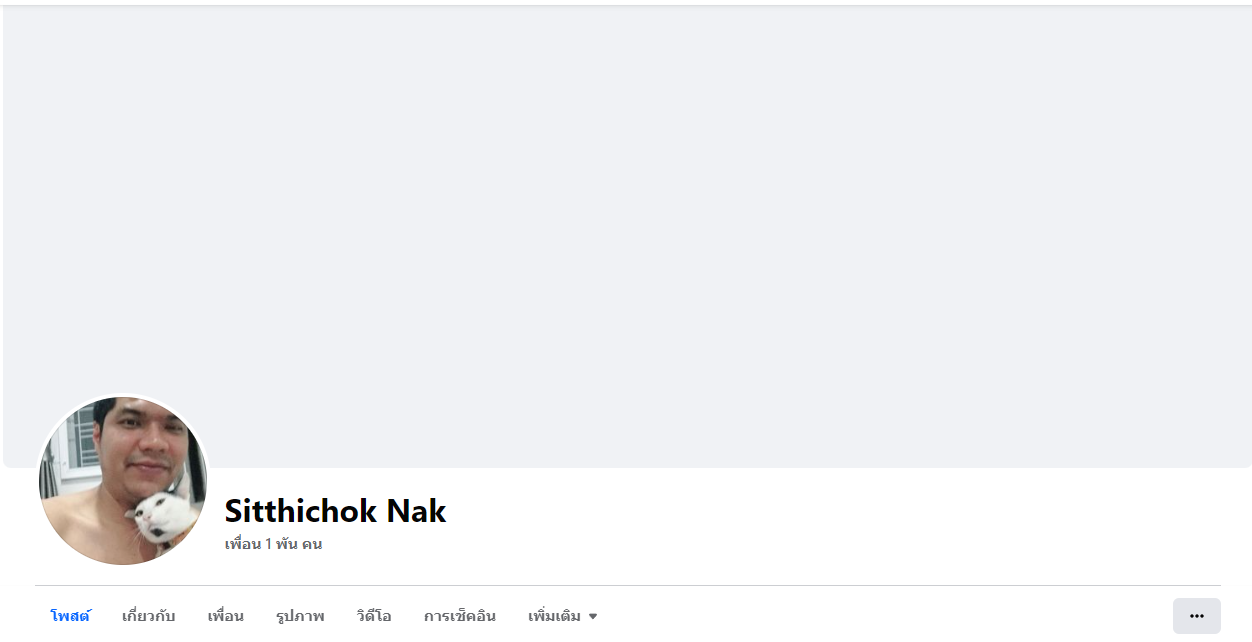
Task: Click the เพื่อน 1 พัน คน friends count
Action: tap(273, 544)
